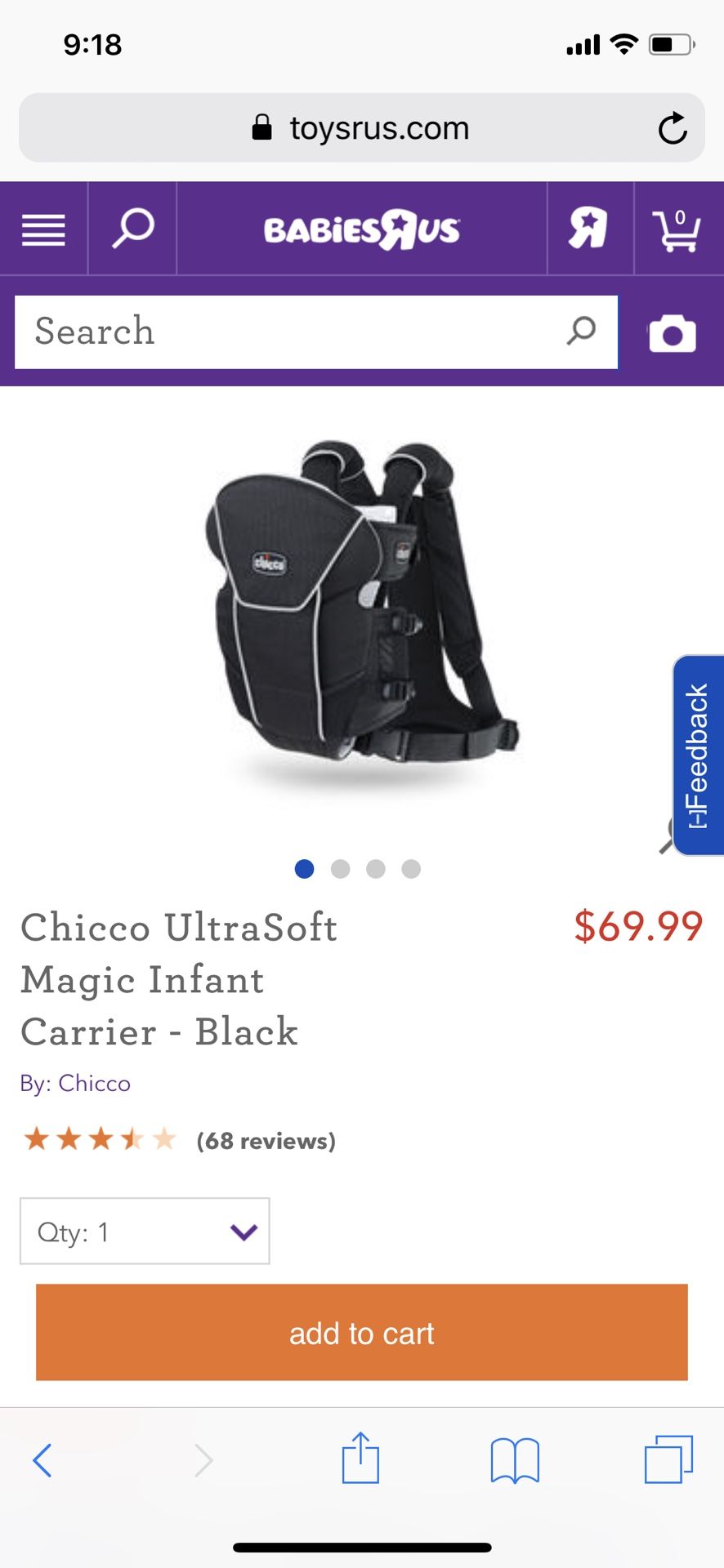Tap the magnifier icon in purple header
Viewport: 724px width, 1568px height.
click(132, 228)
